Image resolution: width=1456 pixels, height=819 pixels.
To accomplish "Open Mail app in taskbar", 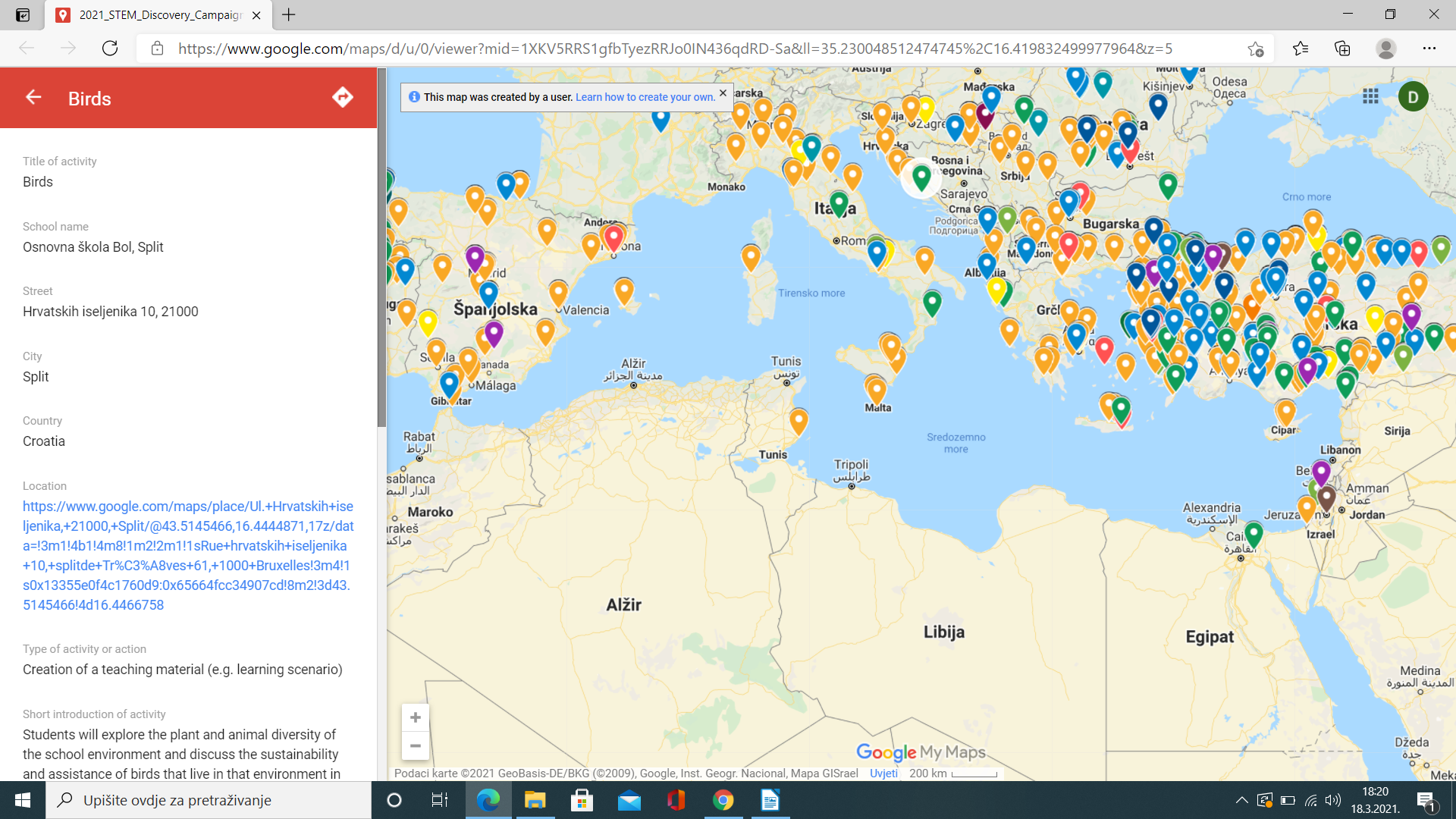I will pyautogui.click(x=629, y=800).
